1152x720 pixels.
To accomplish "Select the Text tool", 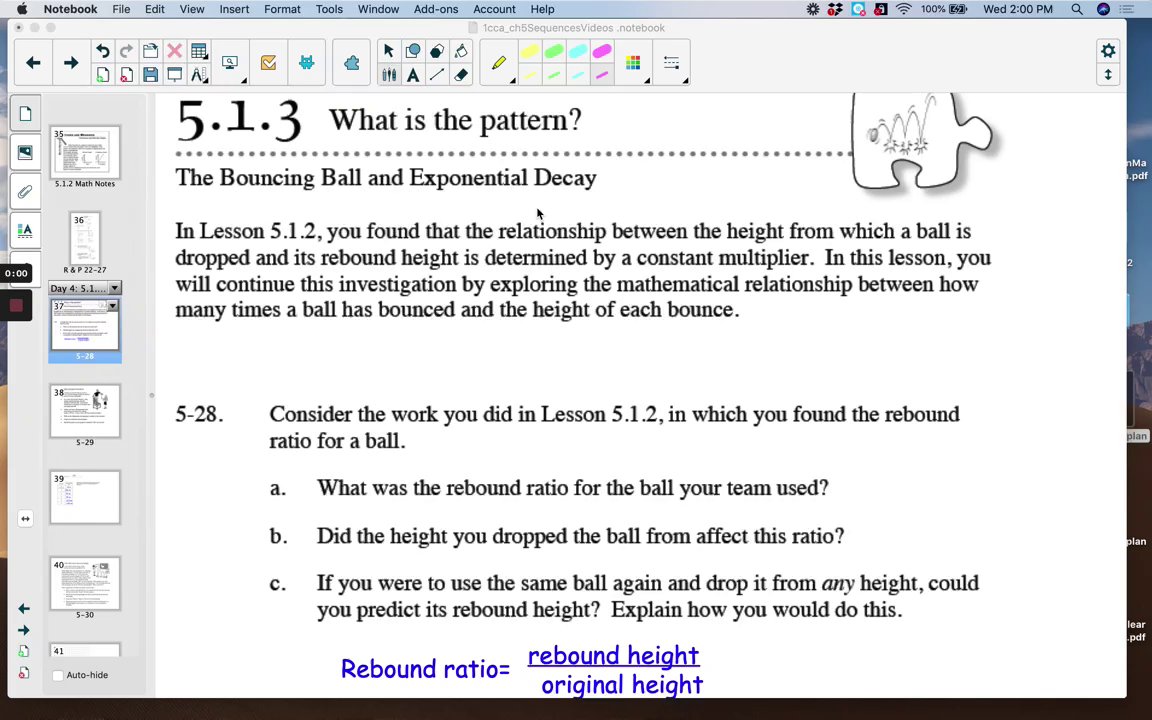I will tap(413, 75).
